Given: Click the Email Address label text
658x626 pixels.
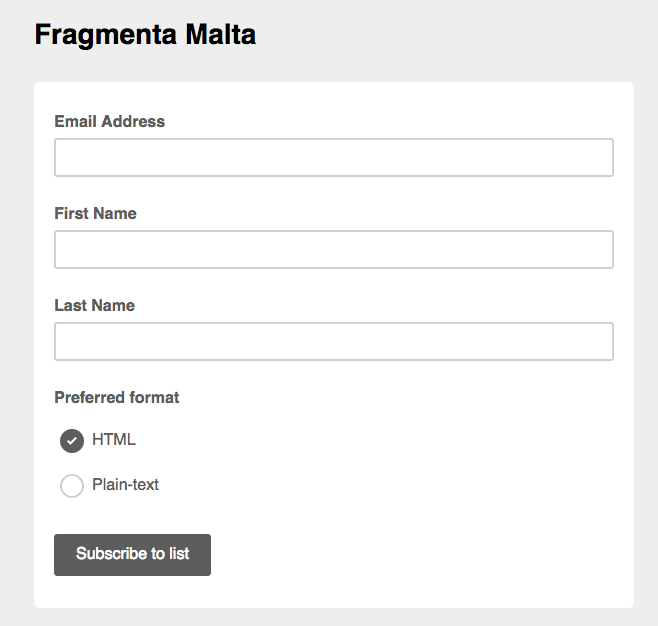Looking at the screenshot, I should pos(109,121).
